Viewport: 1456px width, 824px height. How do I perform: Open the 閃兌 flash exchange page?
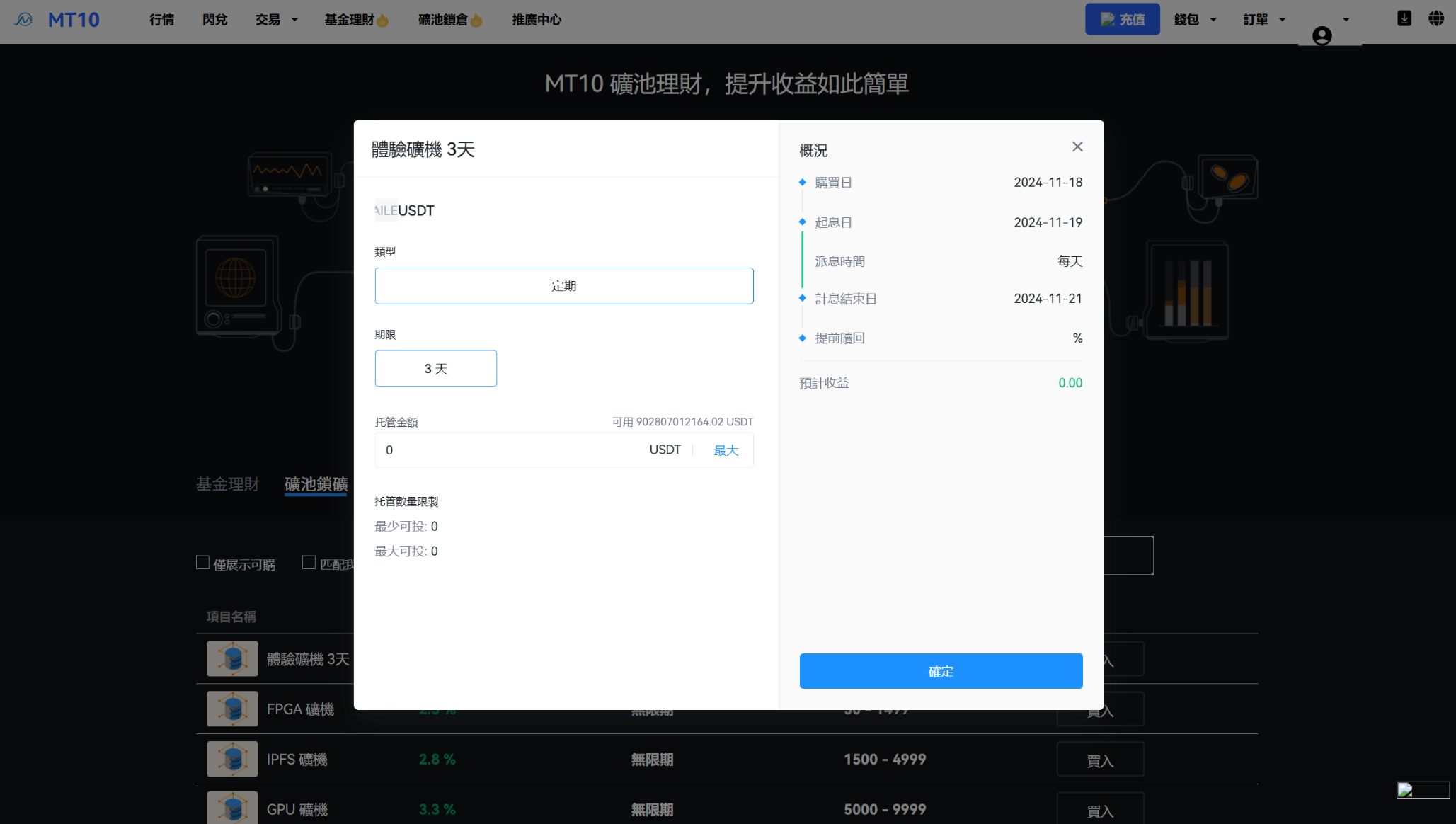click(x=214, y=20)
